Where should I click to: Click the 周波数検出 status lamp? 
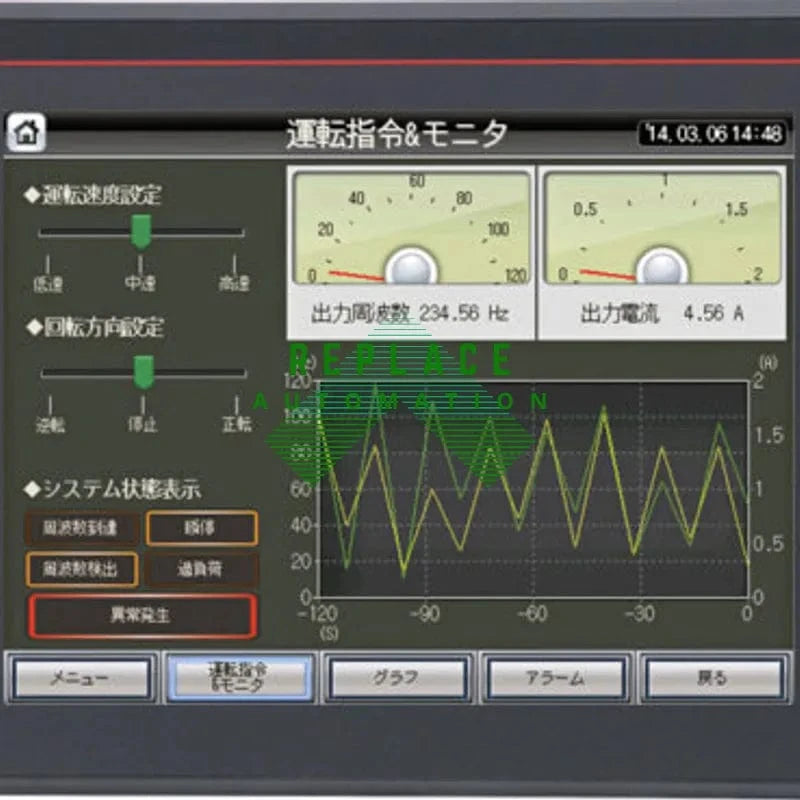[81, 569]
